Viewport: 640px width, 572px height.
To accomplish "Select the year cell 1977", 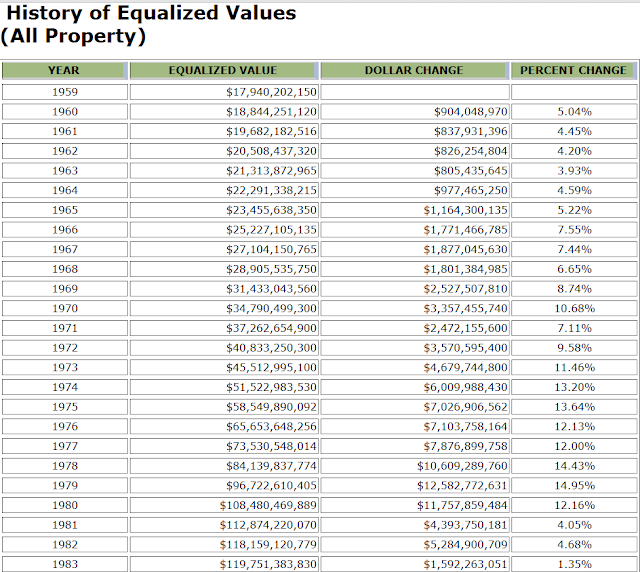I will point(65,446).
